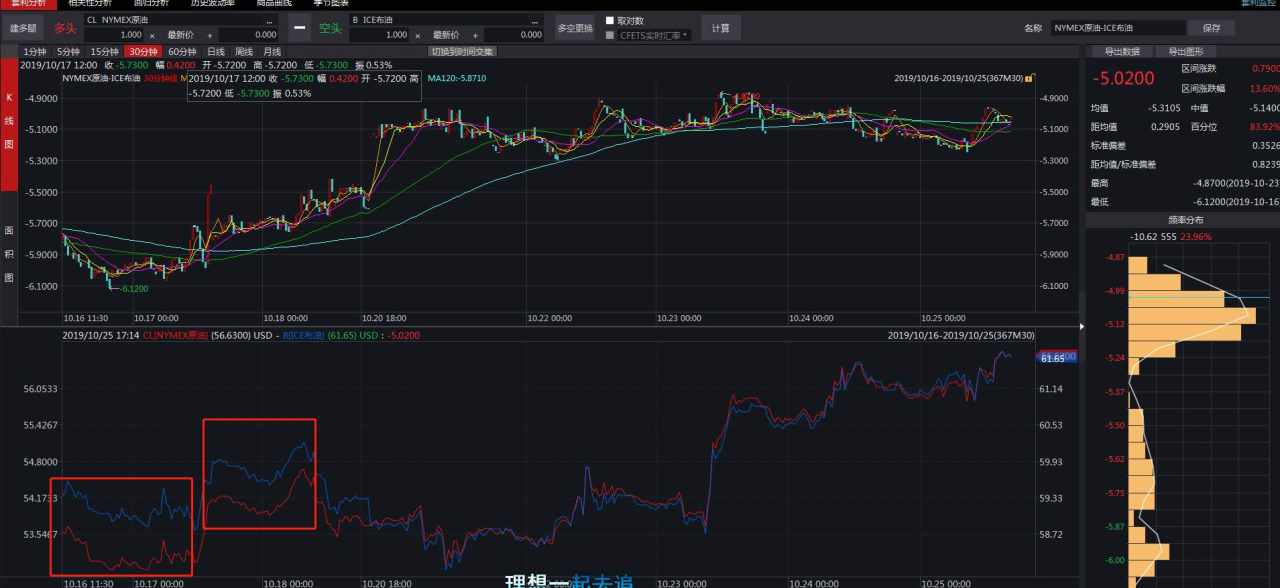The image size is (1280, 588).
Task: Toggle the CFETS实时汇率 checkbox
Action: [x=610, y=35]
